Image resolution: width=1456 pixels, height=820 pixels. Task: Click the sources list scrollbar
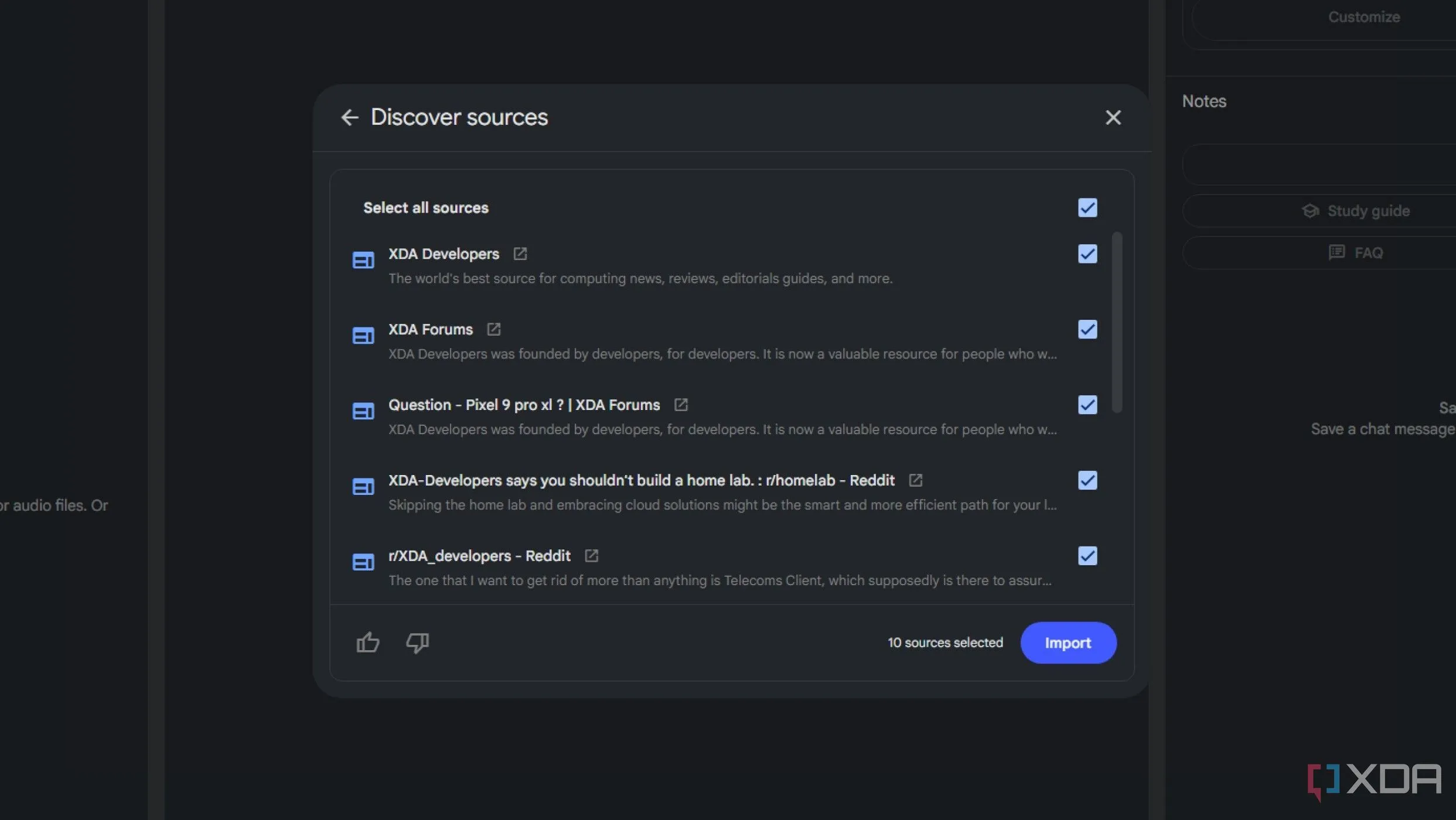point(1117,322)
